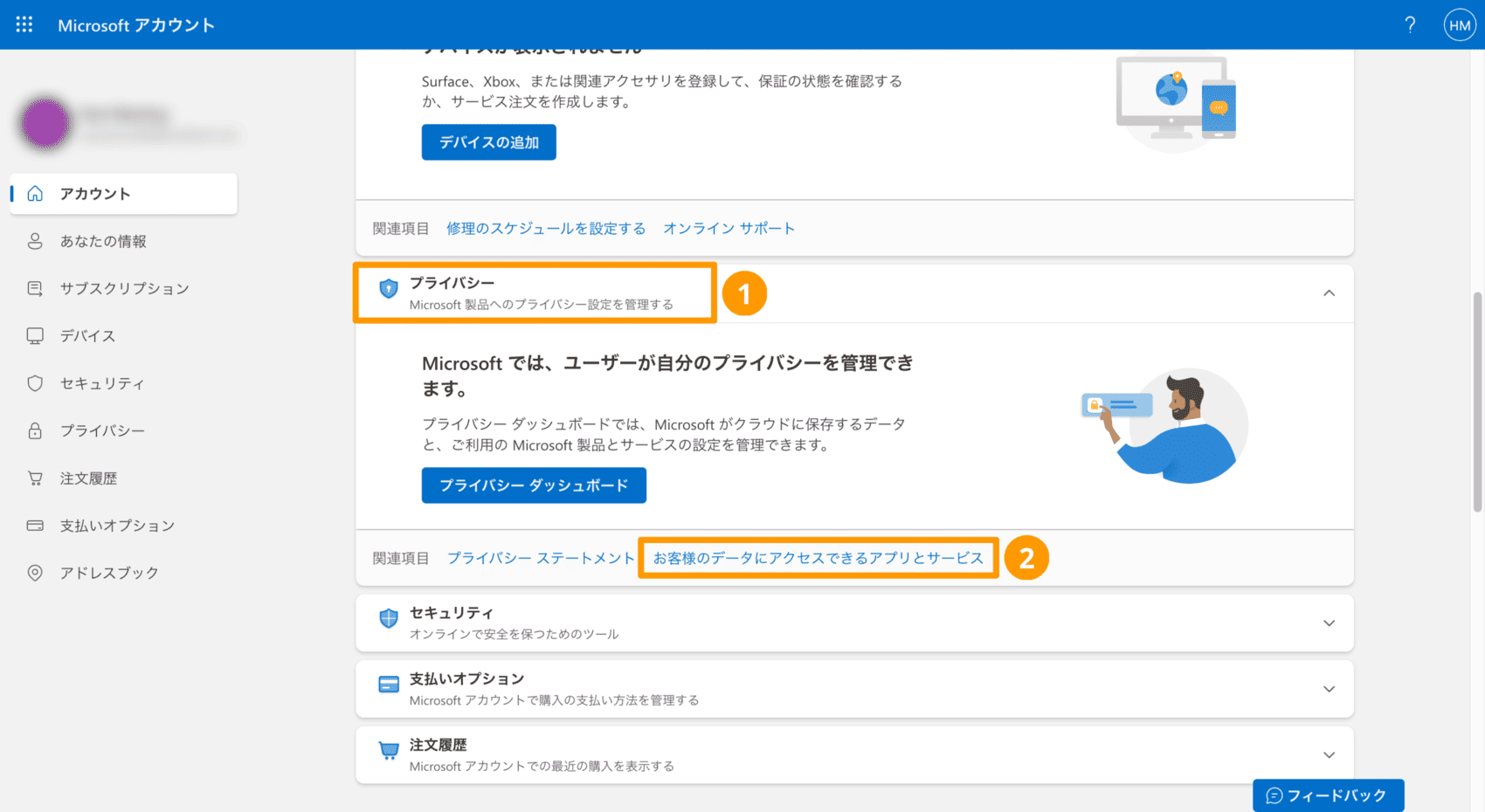1485x812 pixels.
Task: Click the shield icon beside セキュリティ in sidebar
Action: [35, 383]
